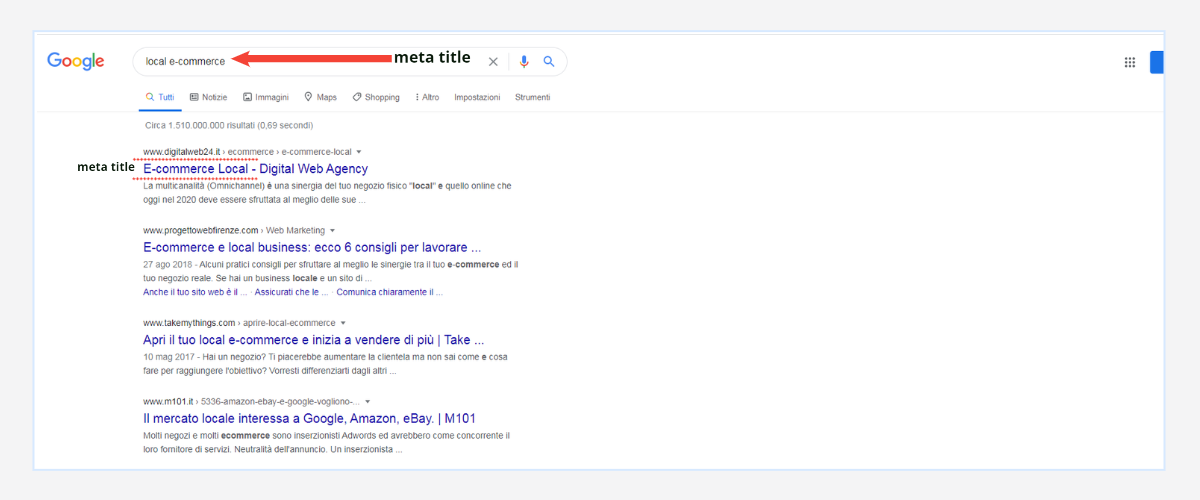This screenshot has width=1200, height=500.
Task: Expand dropdown arrow next to digitalweb24.it URL
Action: pyautogui.click(x=358, y=152)
